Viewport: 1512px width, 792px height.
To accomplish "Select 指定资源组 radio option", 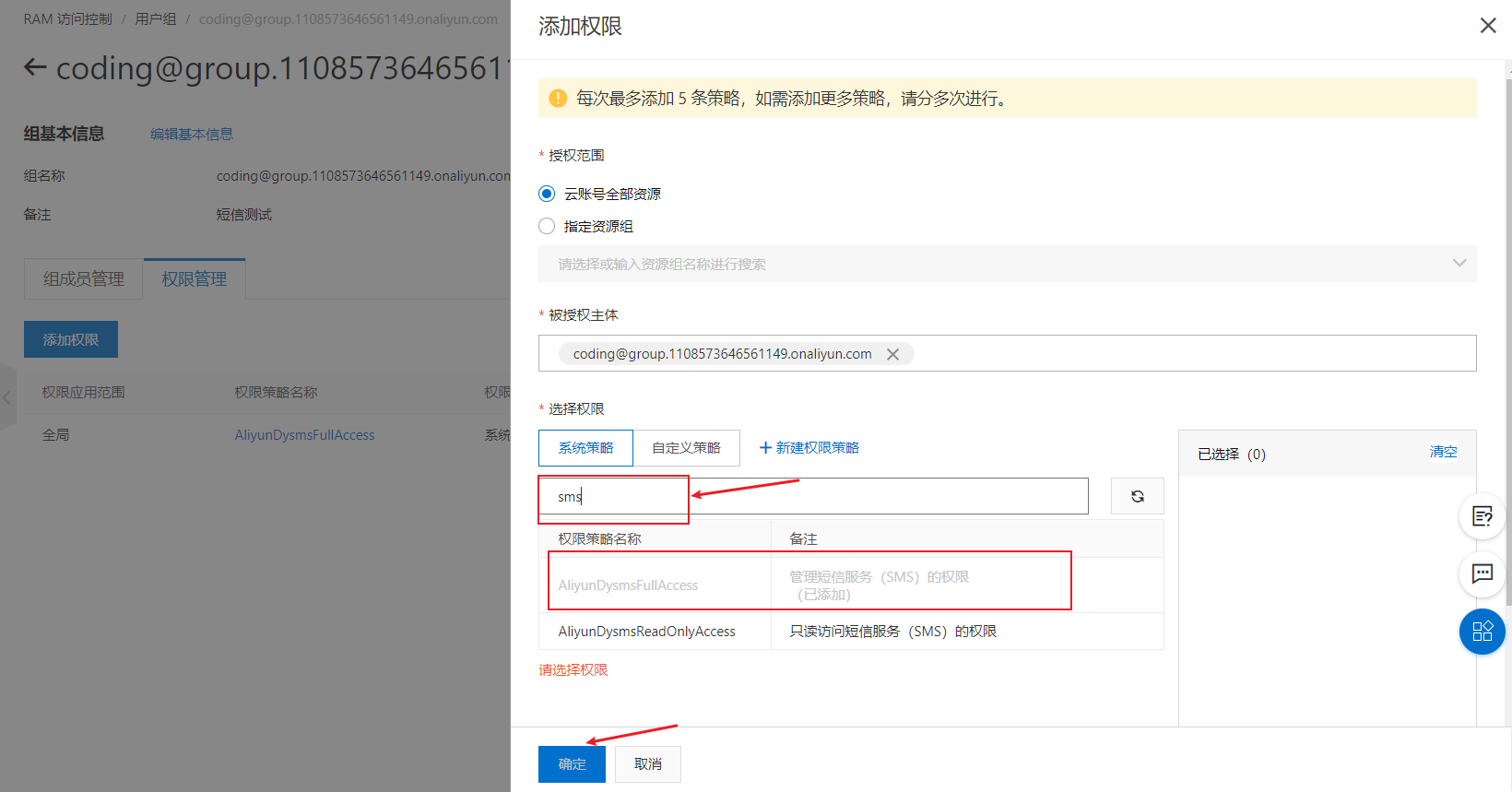I will (x=547, y=226).
